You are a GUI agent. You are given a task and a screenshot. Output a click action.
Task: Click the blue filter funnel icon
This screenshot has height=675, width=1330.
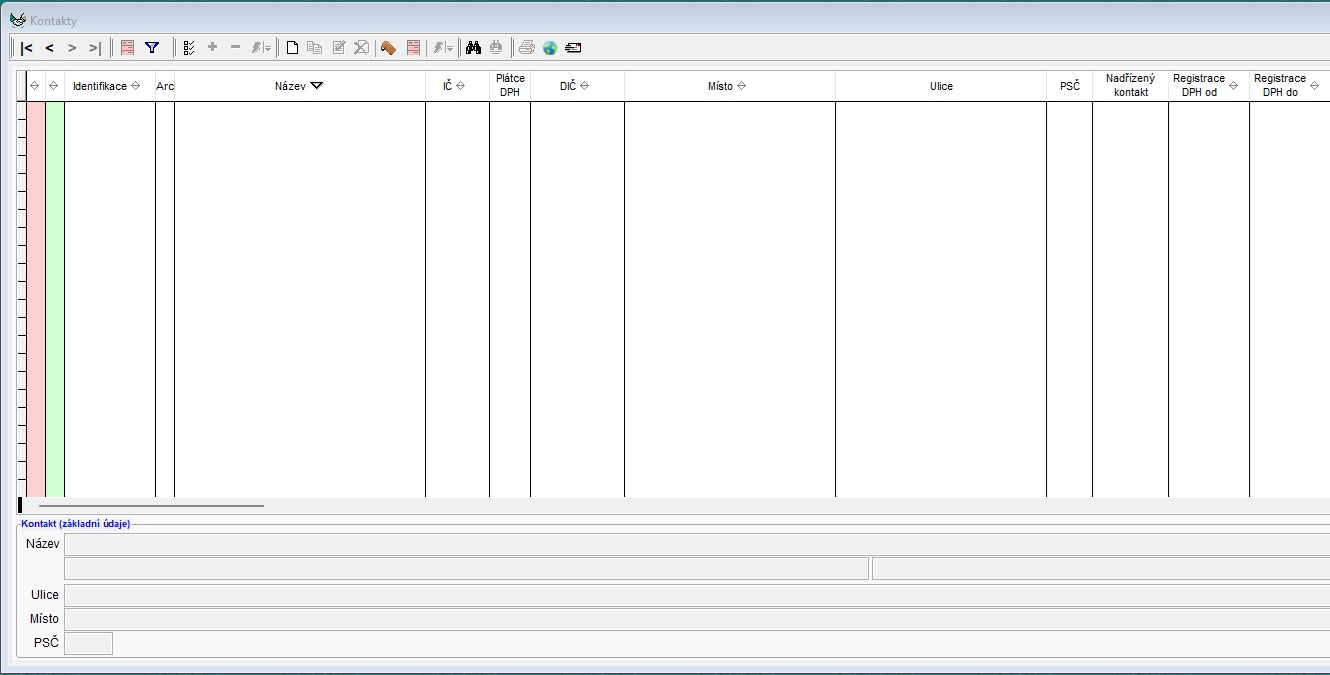152,47
